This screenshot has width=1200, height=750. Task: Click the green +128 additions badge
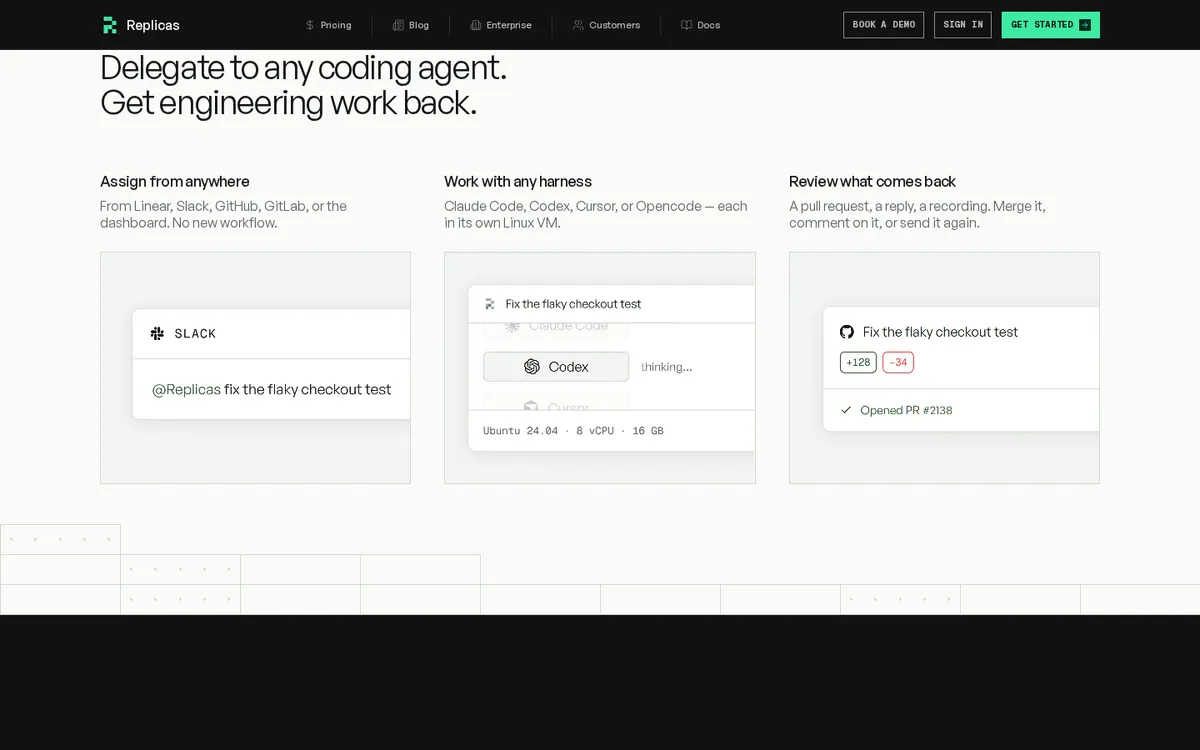pos(858,362)
